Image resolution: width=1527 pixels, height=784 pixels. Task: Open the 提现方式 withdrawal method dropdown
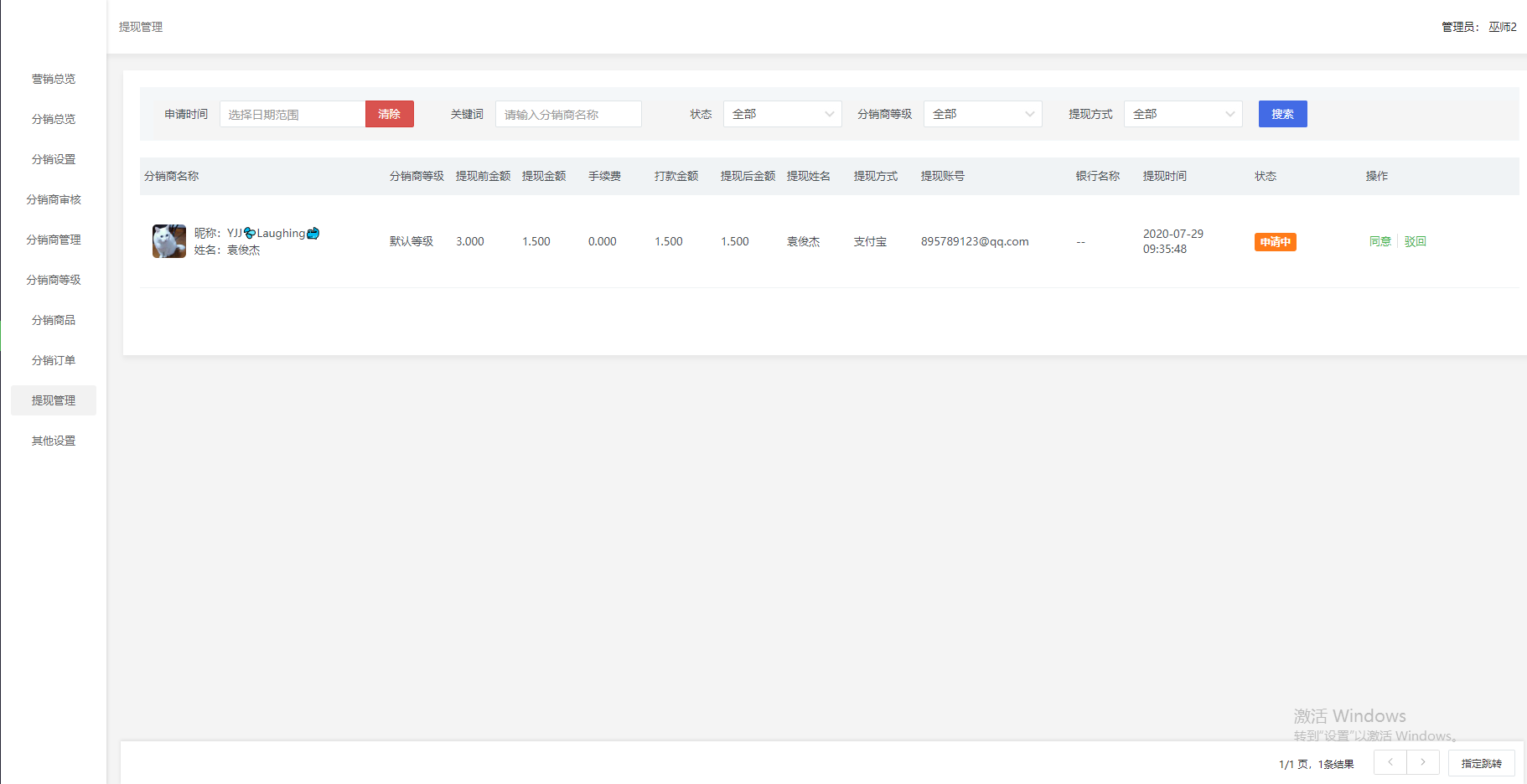pos(1183,114)
